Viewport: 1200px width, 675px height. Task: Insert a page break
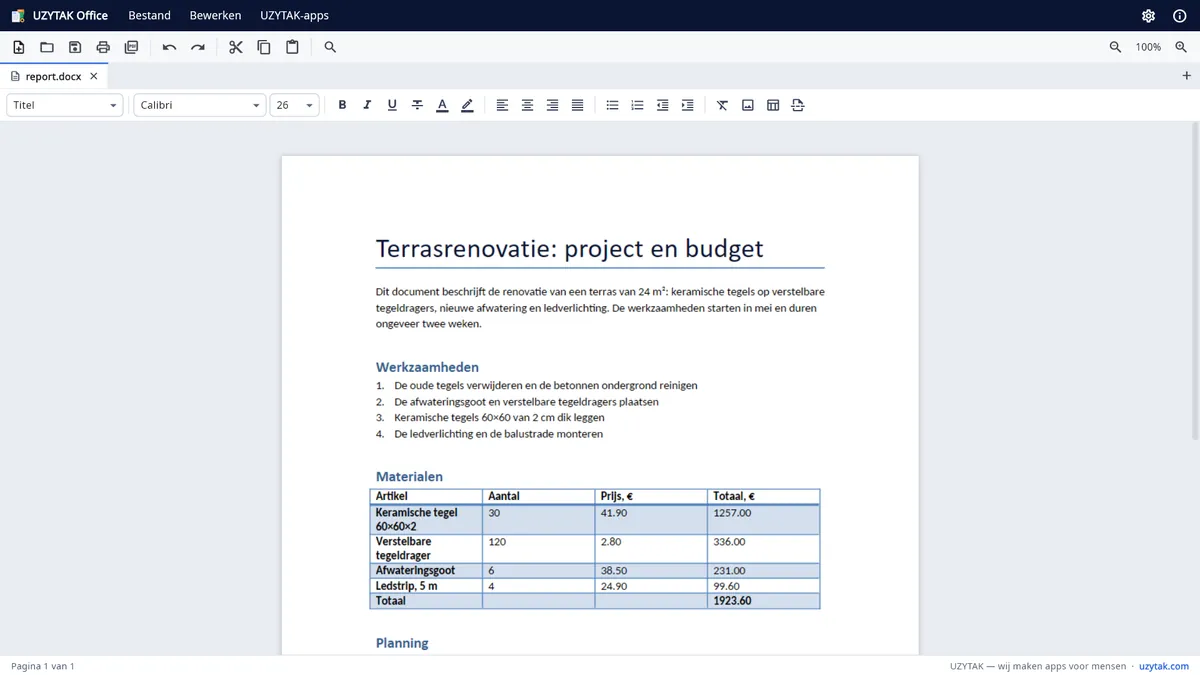[x=798, y=105]
